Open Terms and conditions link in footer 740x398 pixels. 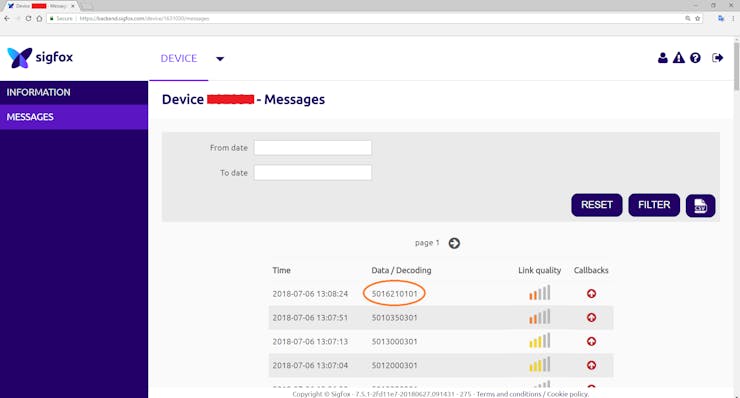(x=509, y=394)
